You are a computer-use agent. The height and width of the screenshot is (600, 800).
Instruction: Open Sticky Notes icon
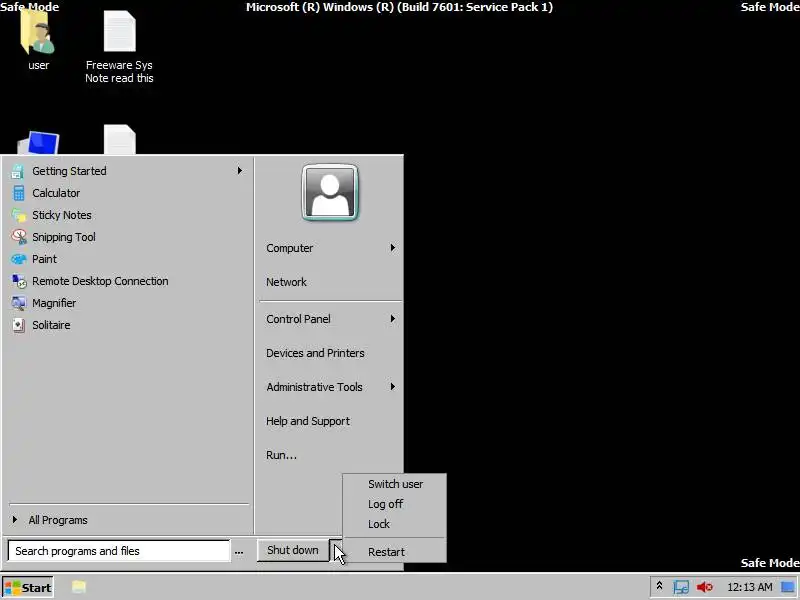(x=19, y=215)
